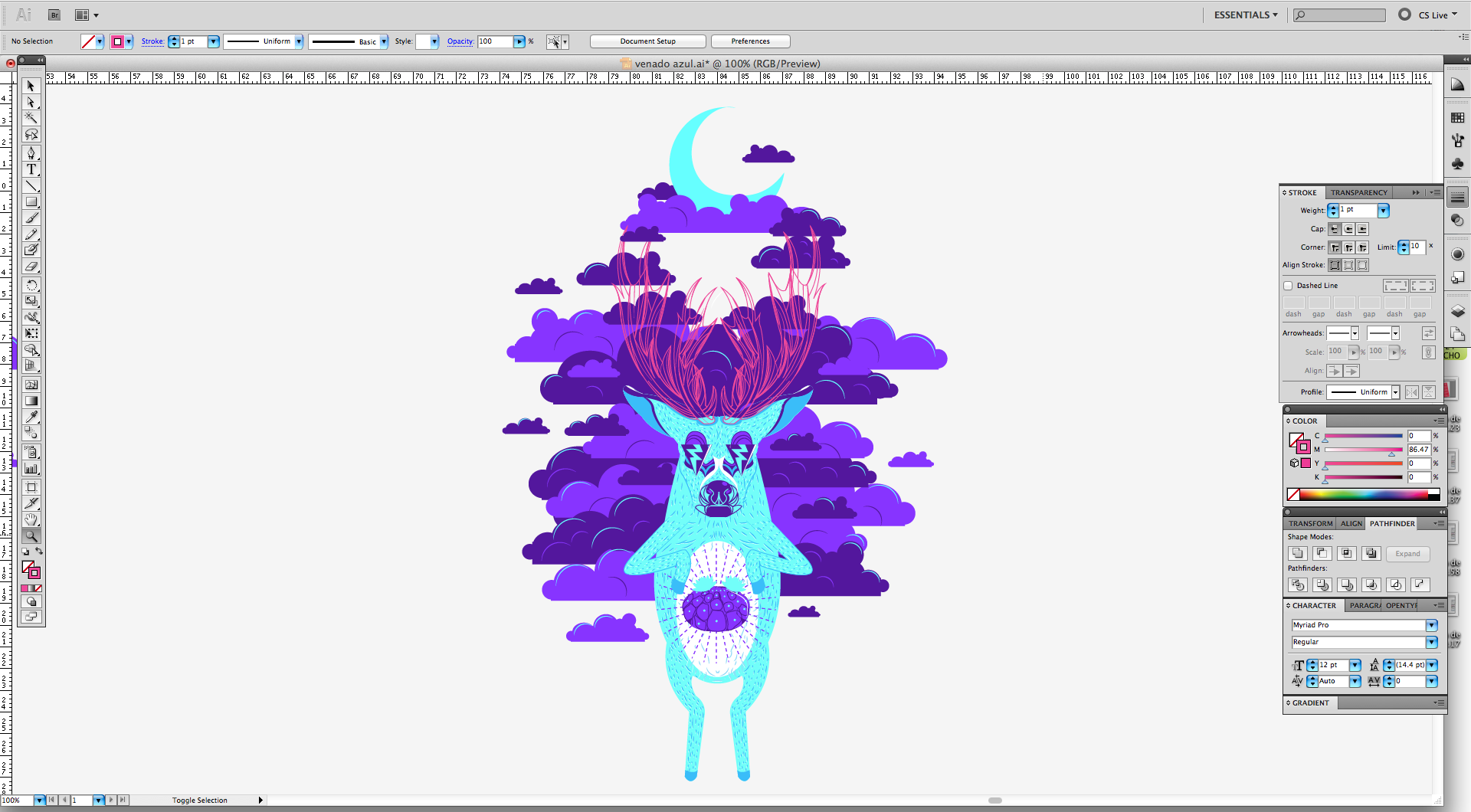The image size is (1471, 812).
Task: Click the Adobe search field
Action: (1339, 15)
